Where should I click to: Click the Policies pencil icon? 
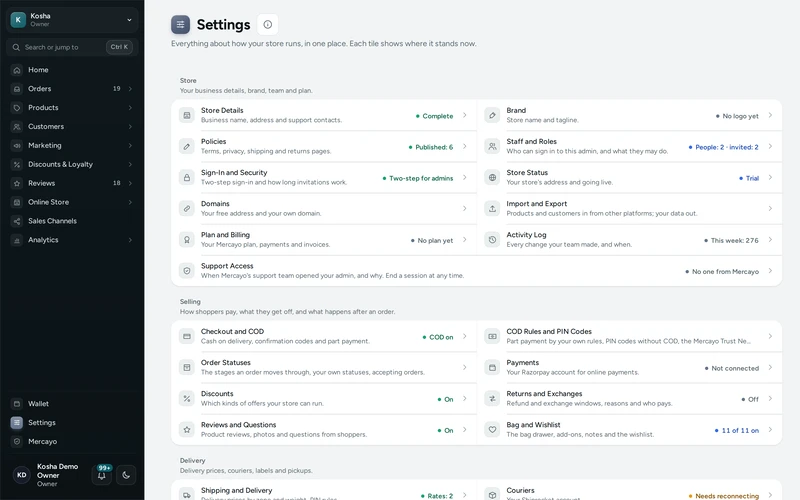[187, 146]
